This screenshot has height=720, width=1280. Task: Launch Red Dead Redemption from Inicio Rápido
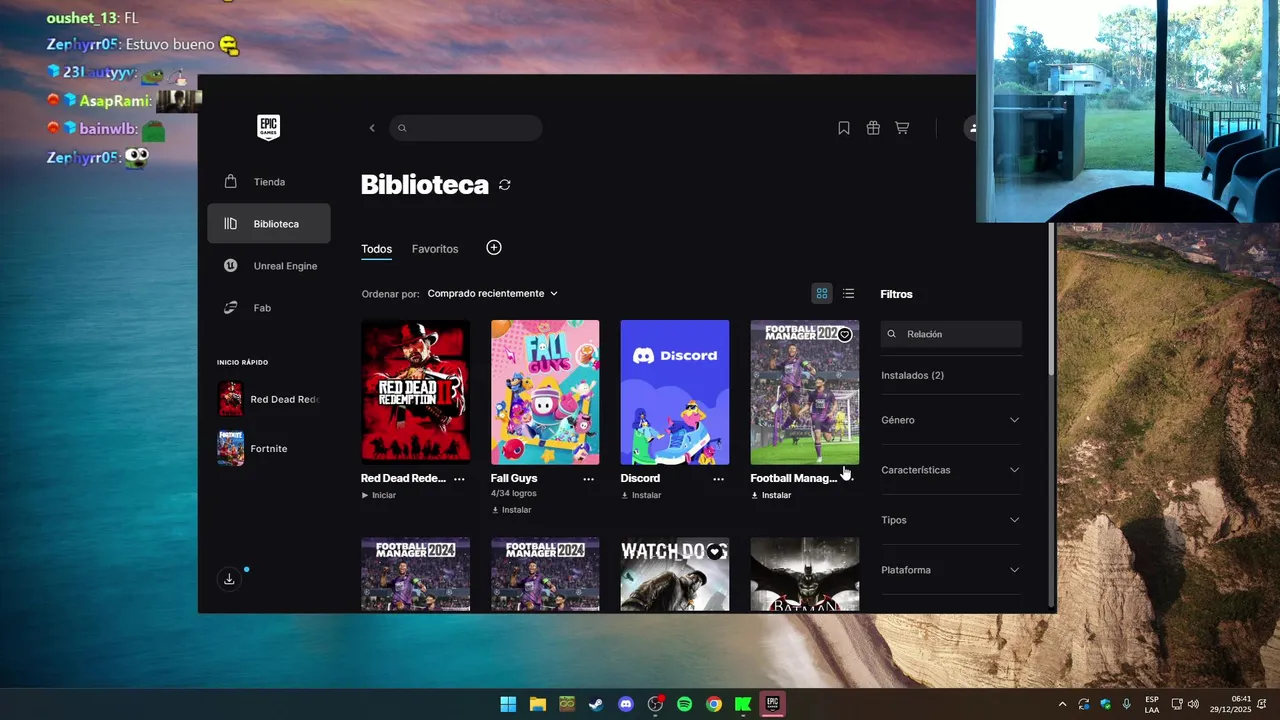(268, 399)
